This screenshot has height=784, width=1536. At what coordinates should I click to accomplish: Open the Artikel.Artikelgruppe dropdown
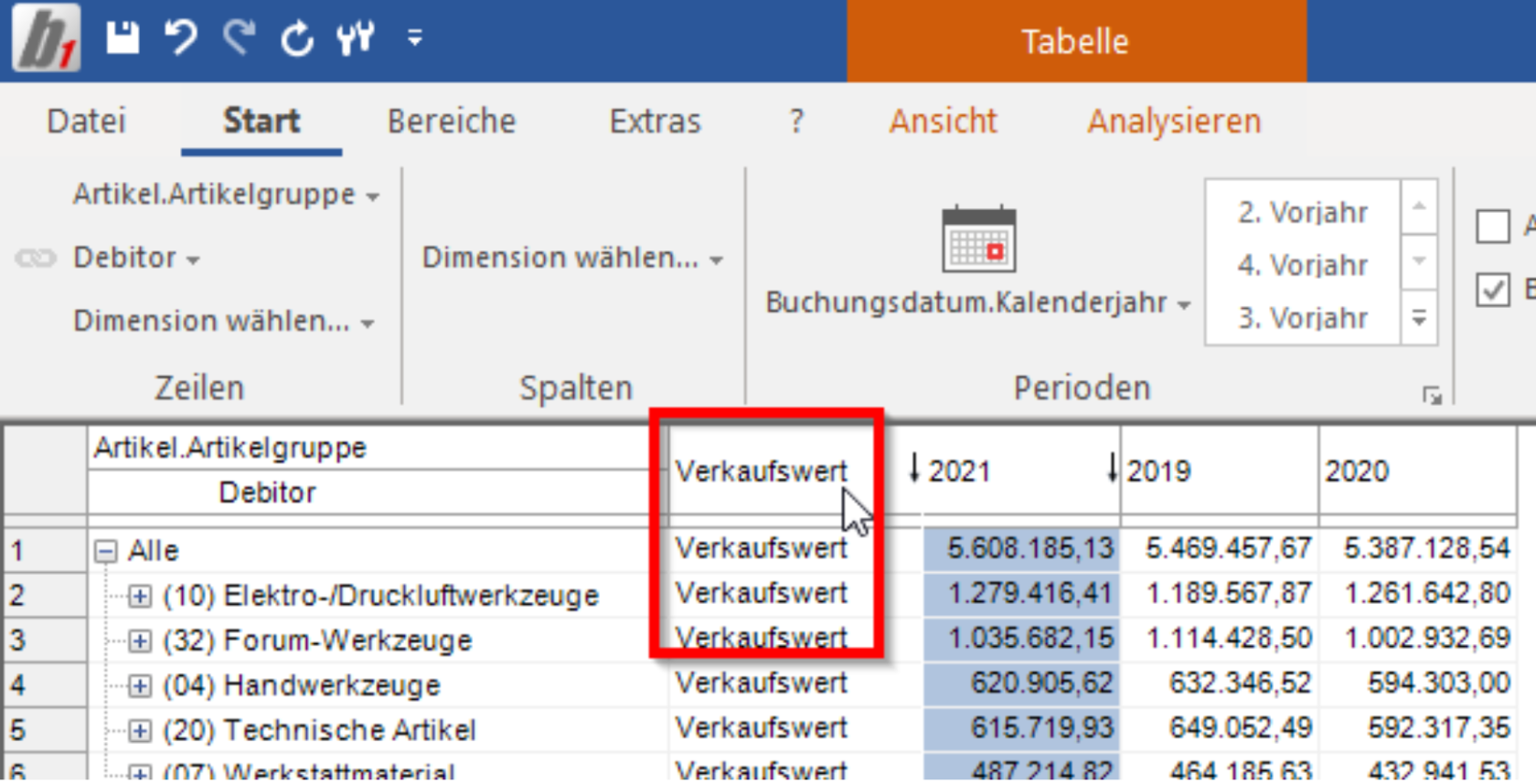tap(226, 195)
